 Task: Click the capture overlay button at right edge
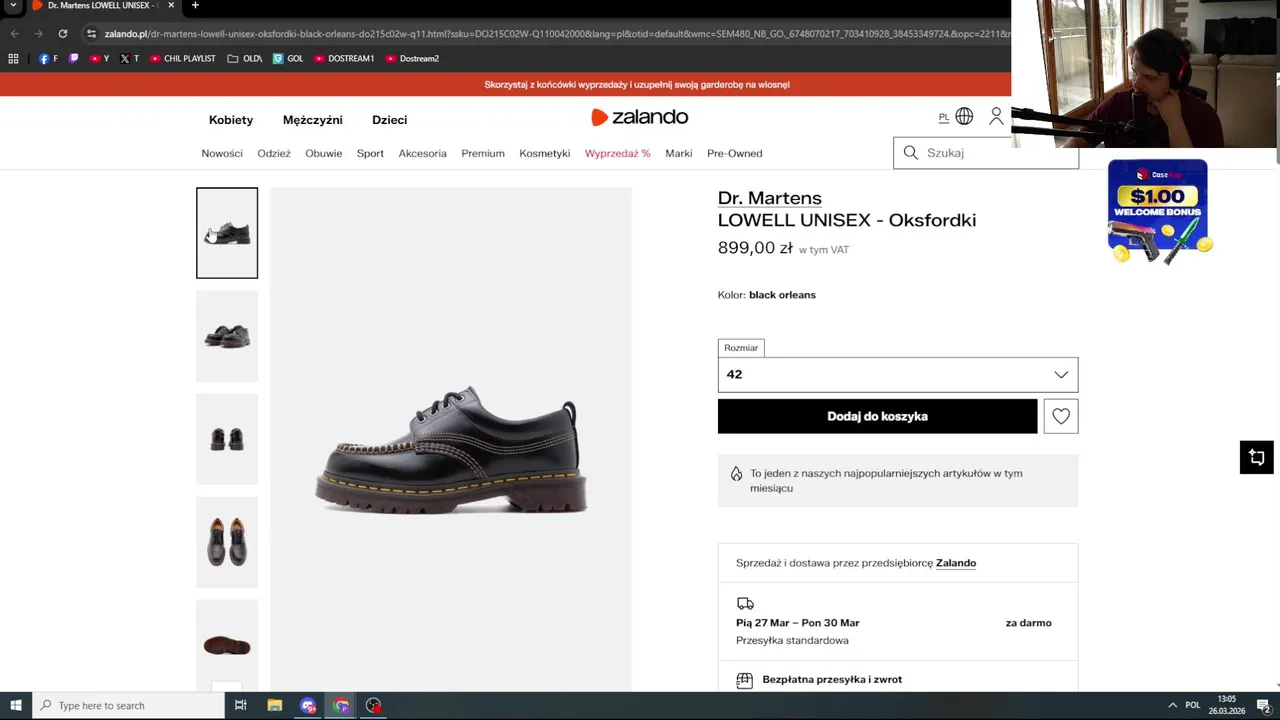coord(1257,457)
